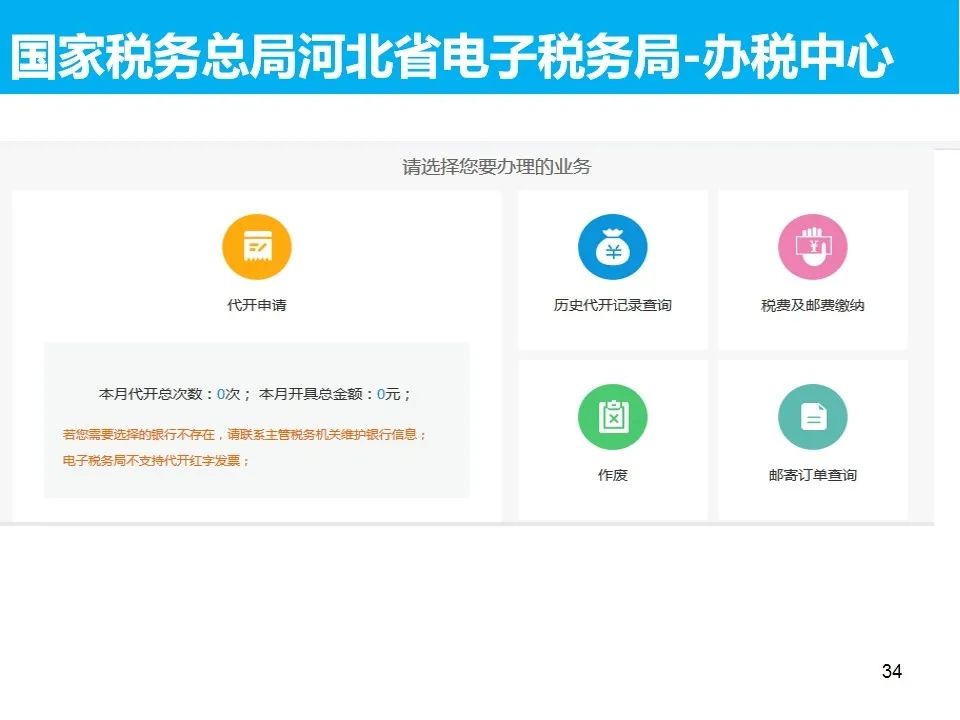Click the notice 电子税务局不支持代开红字发票
The image size is (960, 720).
156,460
